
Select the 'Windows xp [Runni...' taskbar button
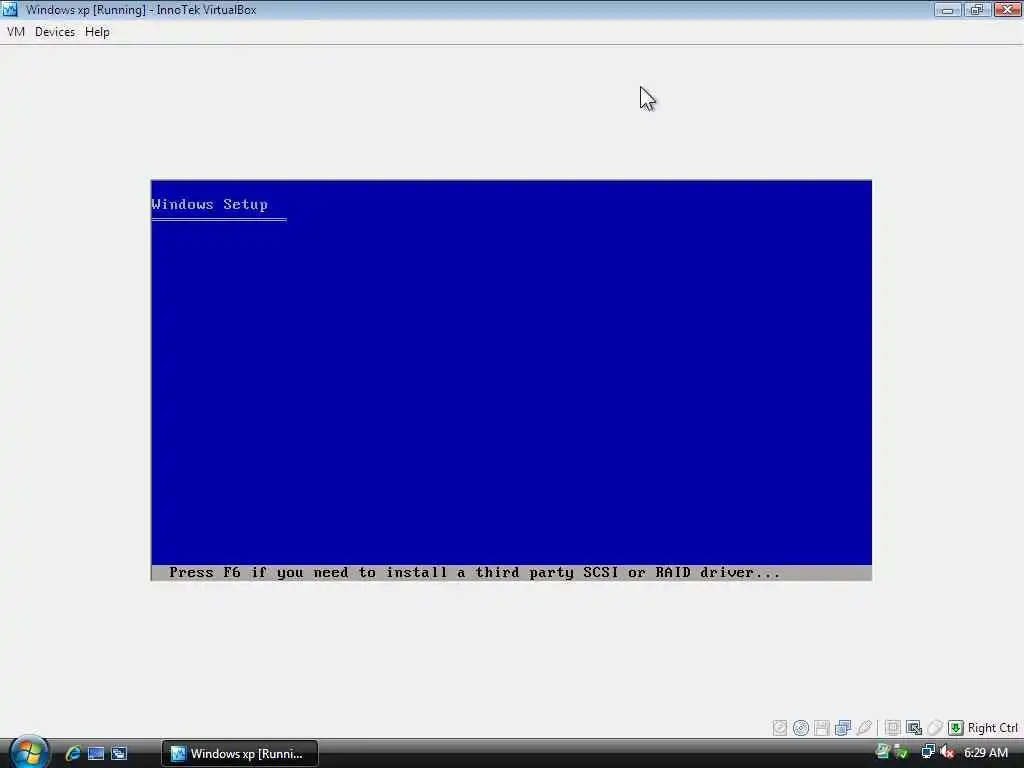tap(240, 754)
